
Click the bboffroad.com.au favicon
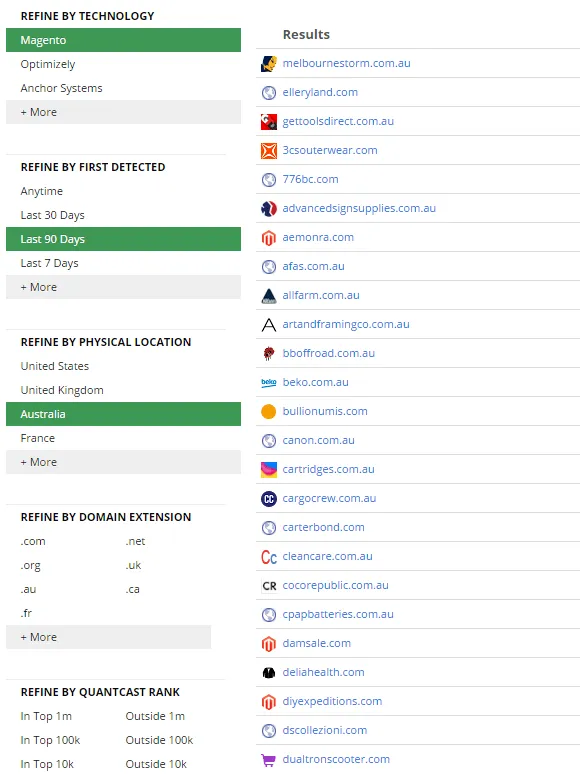click(269, 354)
